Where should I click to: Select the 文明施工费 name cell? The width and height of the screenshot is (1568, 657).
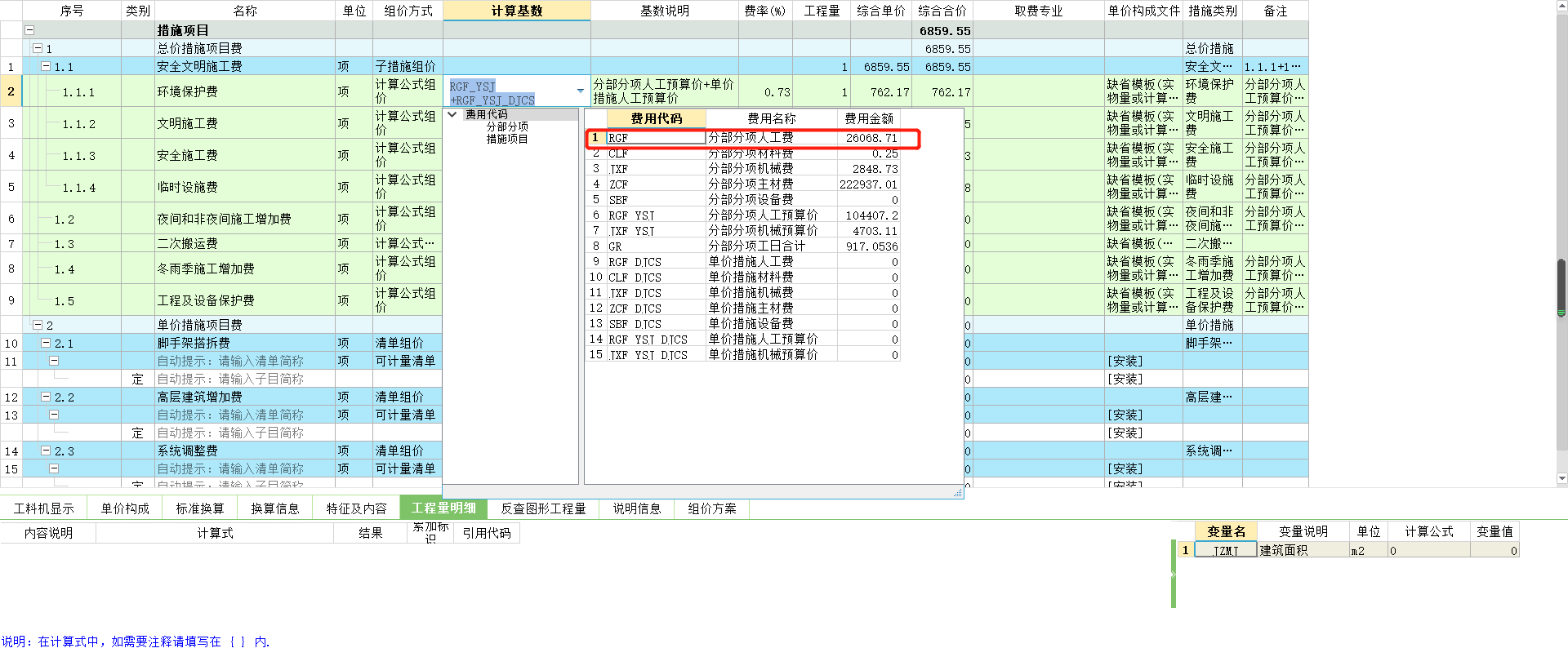pos(245,123)
